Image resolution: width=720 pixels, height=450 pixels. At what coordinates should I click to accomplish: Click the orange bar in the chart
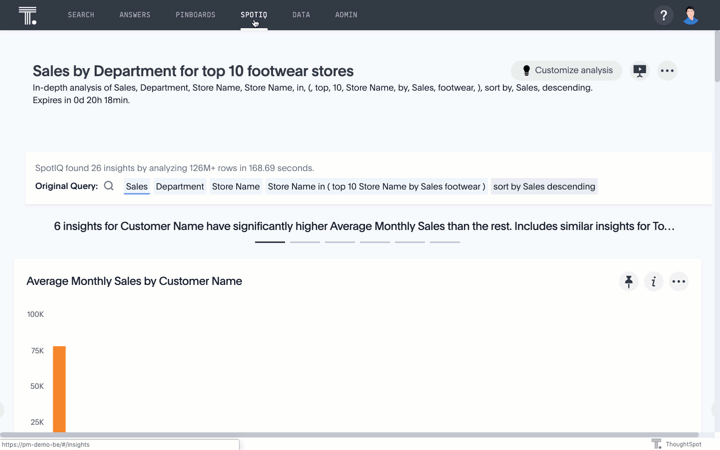(x=59, y=388)
